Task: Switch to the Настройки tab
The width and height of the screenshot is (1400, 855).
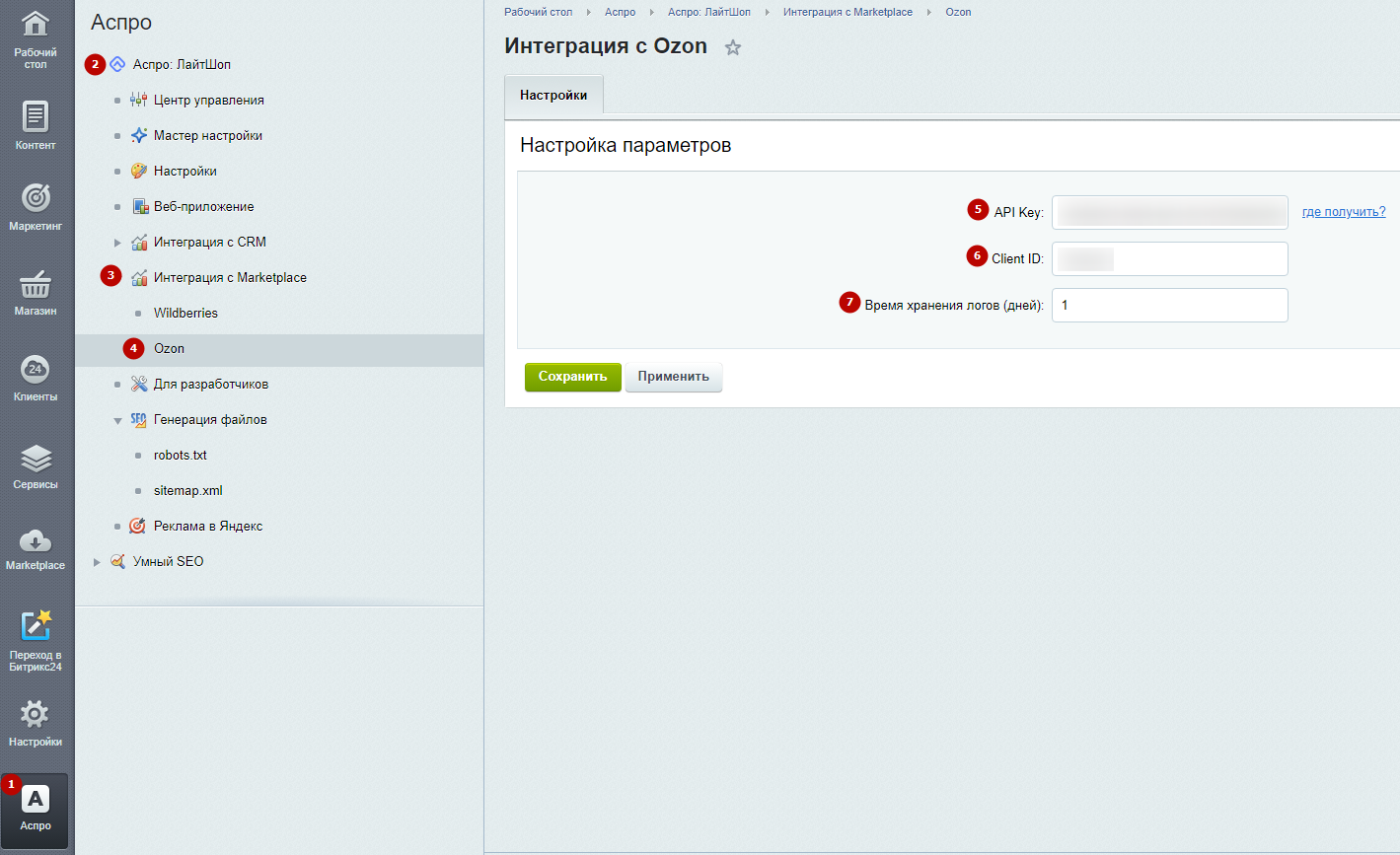Action: 553,96
